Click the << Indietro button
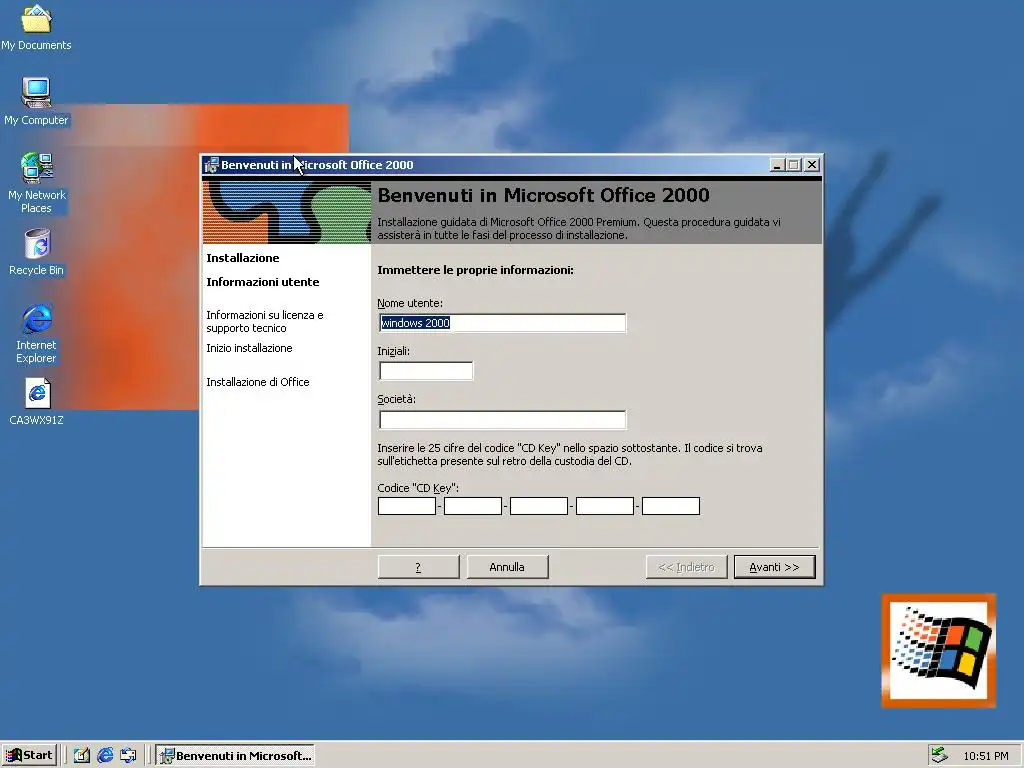The image size is (1024, 768). [686, 567]
